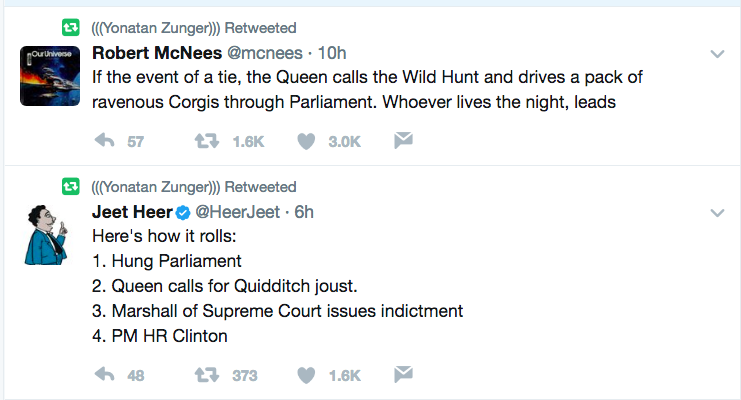
Task: Send Robert McNees's tweet via direct message
Action: pyautogui.click(x=403, y=141)
